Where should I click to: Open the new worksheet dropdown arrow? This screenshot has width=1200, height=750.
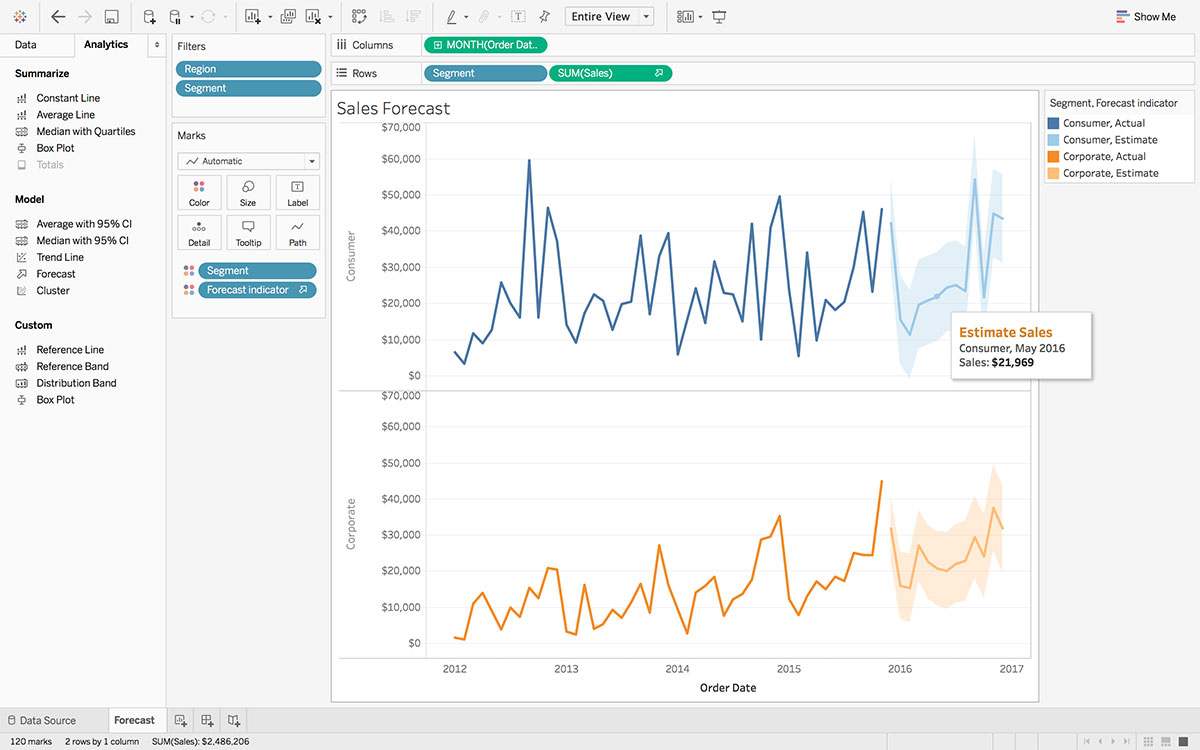270,17
